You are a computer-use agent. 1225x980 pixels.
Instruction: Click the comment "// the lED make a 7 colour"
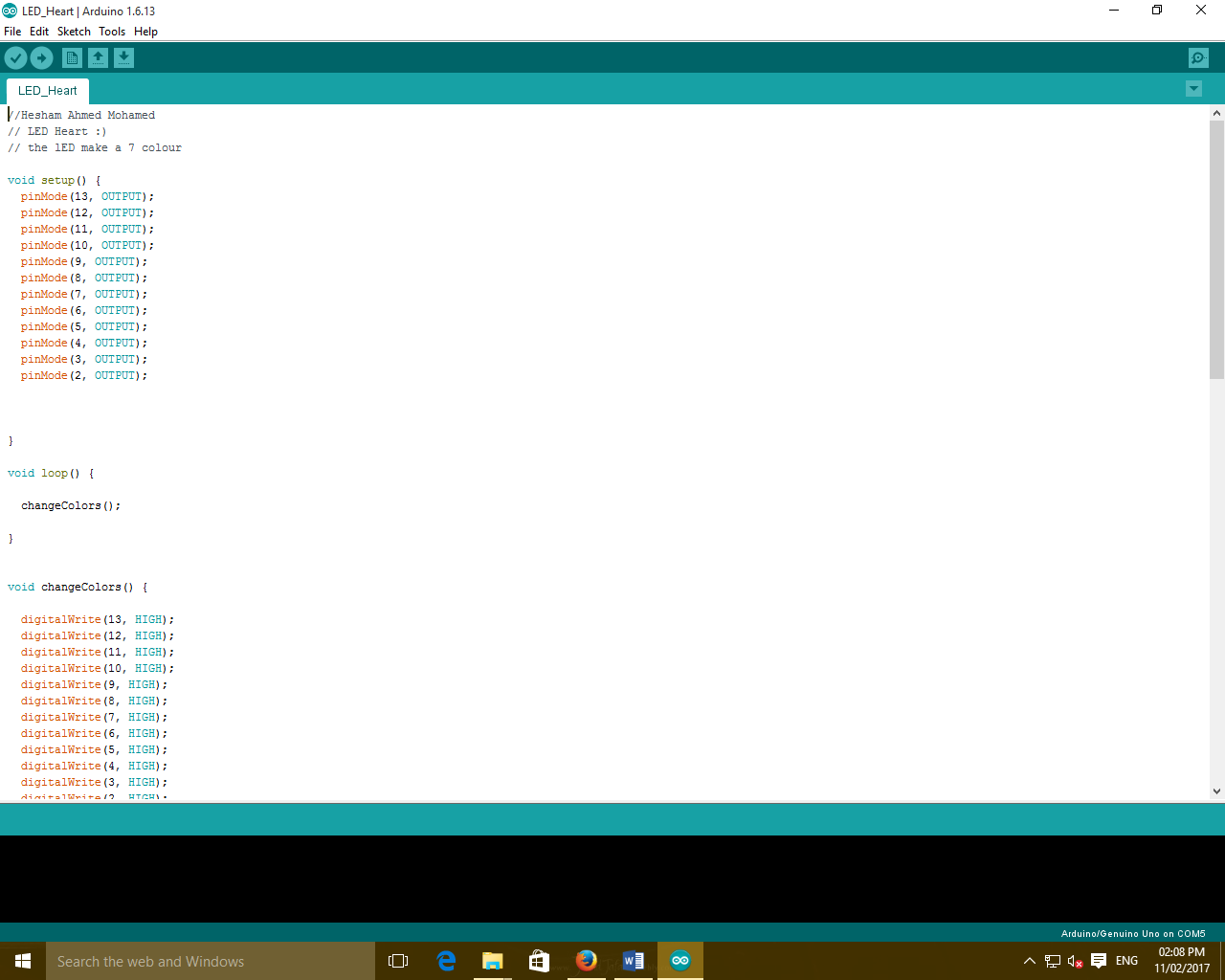(x=95, y=147)
